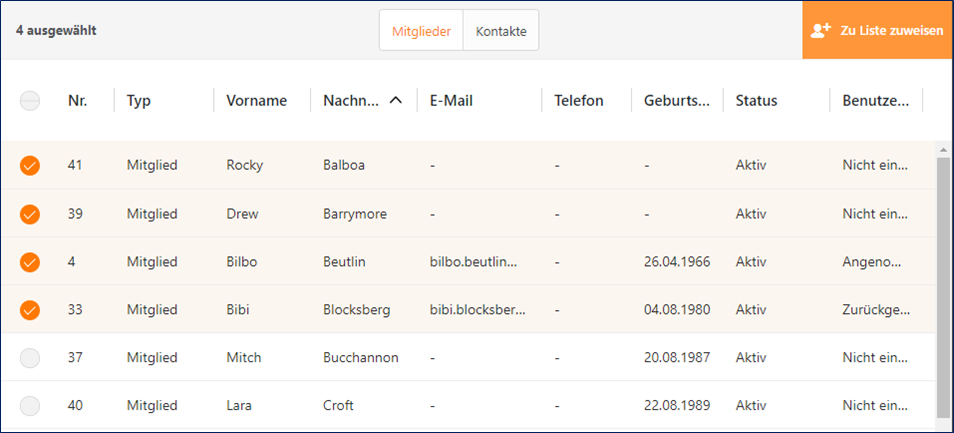Image resolution: width=954 pixels, height=433 pixels.
Task: Select Mitch Bucchannon's checkbox
Action: point(30,358)
